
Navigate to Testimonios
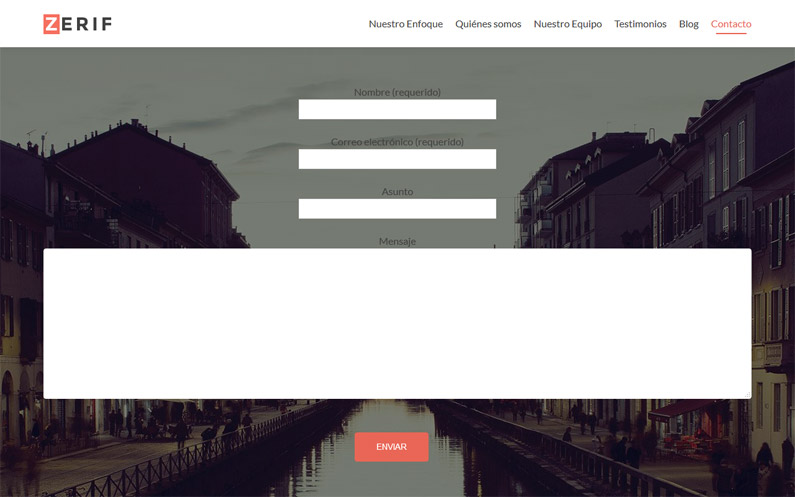pos(640,24)
